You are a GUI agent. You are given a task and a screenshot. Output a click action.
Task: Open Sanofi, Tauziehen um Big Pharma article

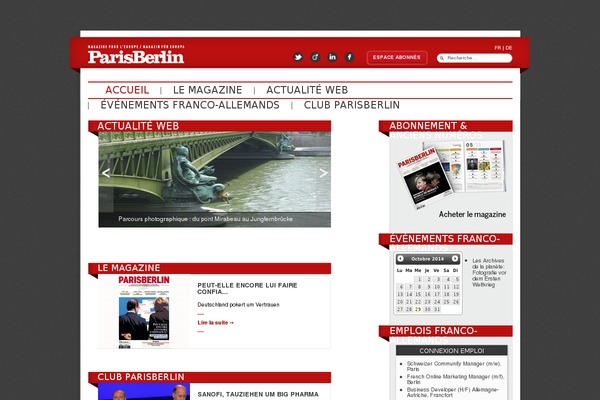258,394
